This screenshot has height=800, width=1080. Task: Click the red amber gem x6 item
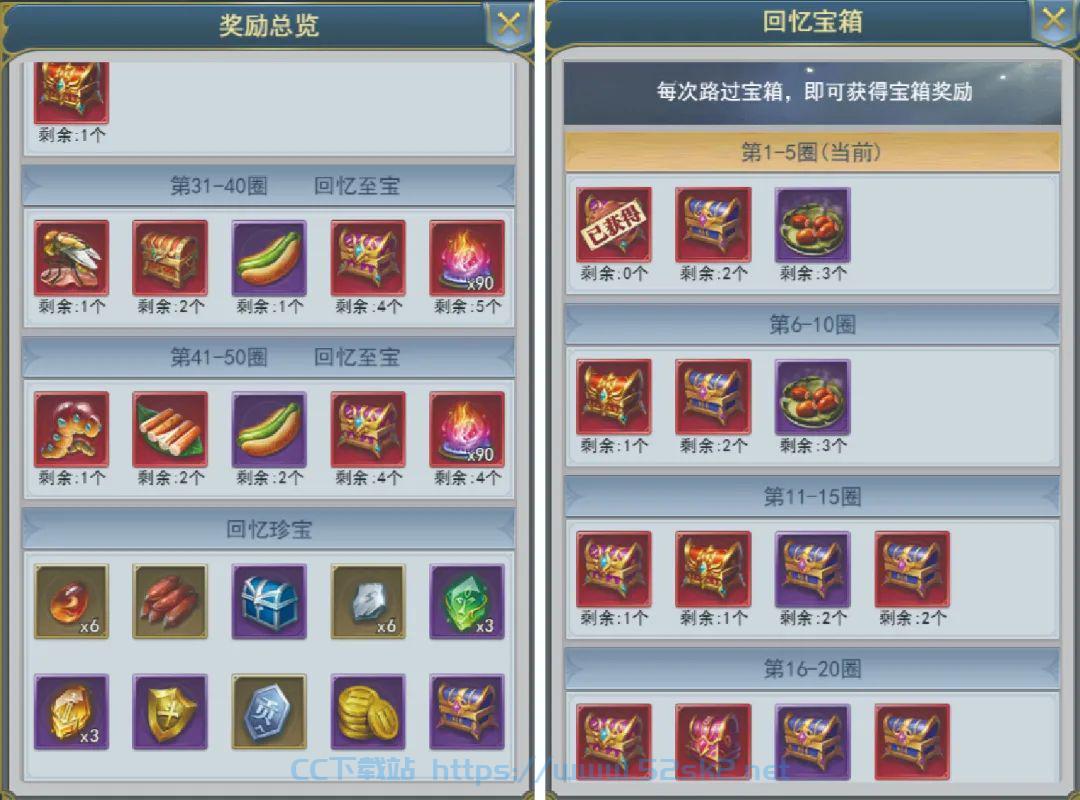coord(72,602)
